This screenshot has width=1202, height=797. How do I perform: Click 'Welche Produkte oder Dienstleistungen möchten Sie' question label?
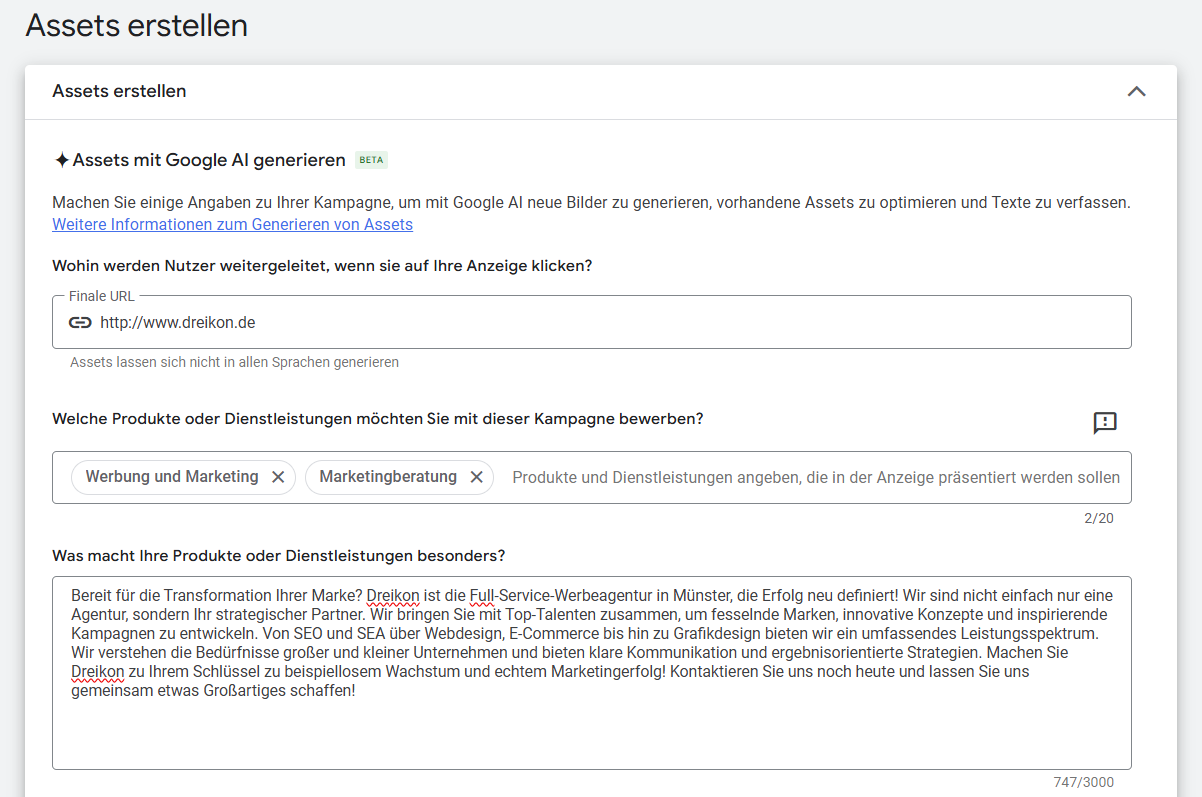pos(378,419)
